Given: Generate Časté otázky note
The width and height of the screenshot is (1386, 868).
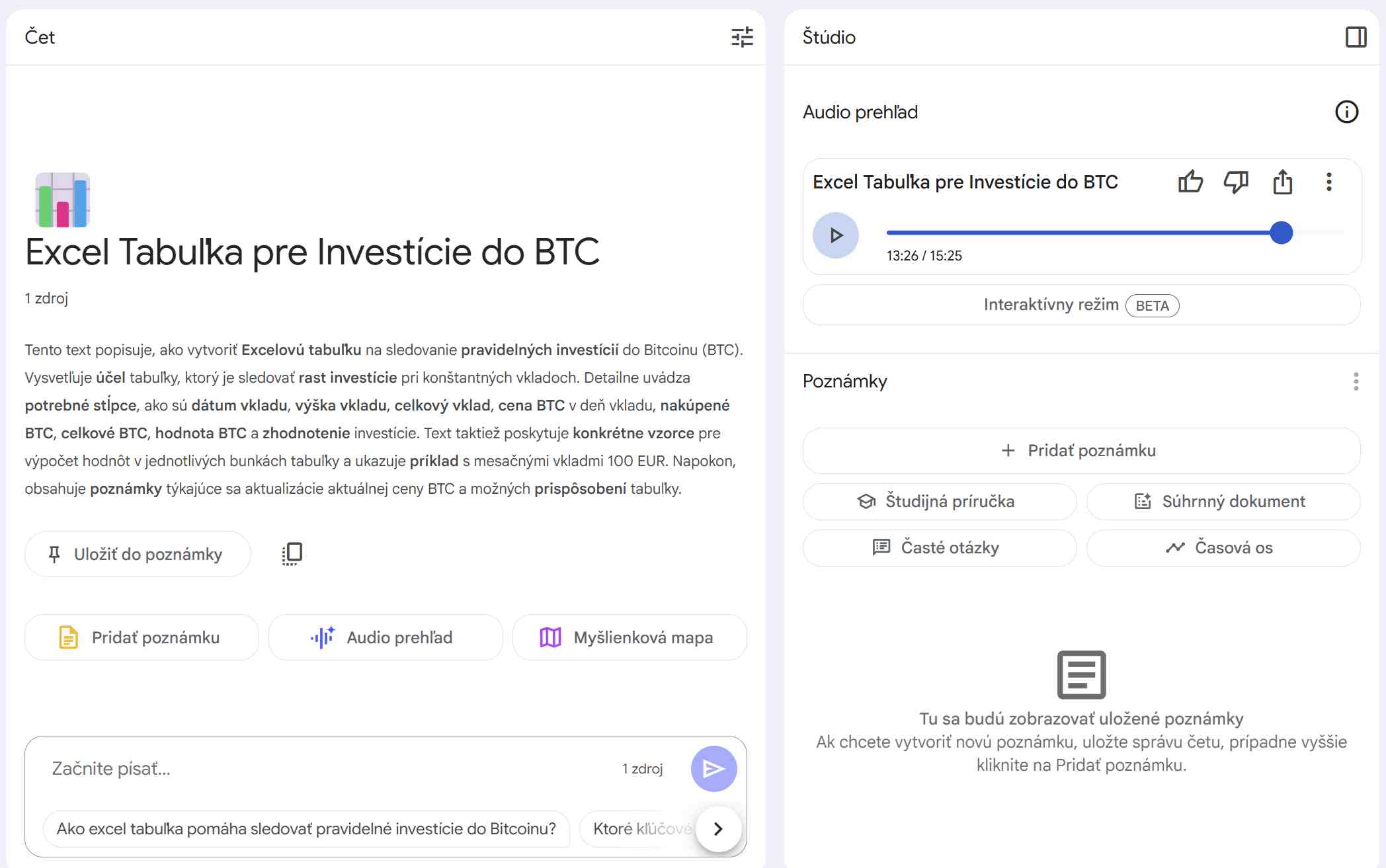Looking at the screenshot, I should [939, 547].
